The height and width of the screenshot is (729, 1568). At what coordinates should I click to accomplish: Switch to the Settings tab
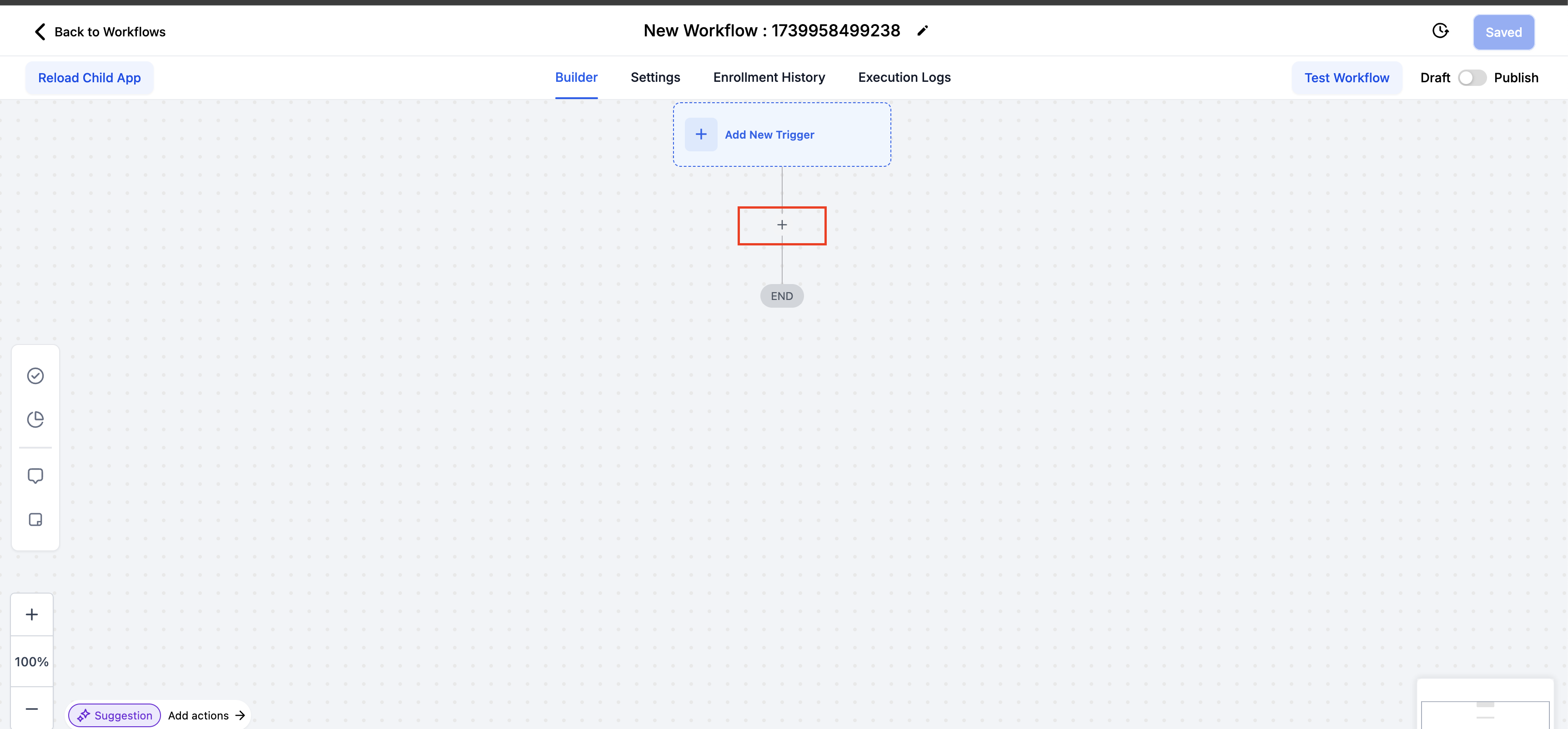pyautogui.click(x=655, y=77)
